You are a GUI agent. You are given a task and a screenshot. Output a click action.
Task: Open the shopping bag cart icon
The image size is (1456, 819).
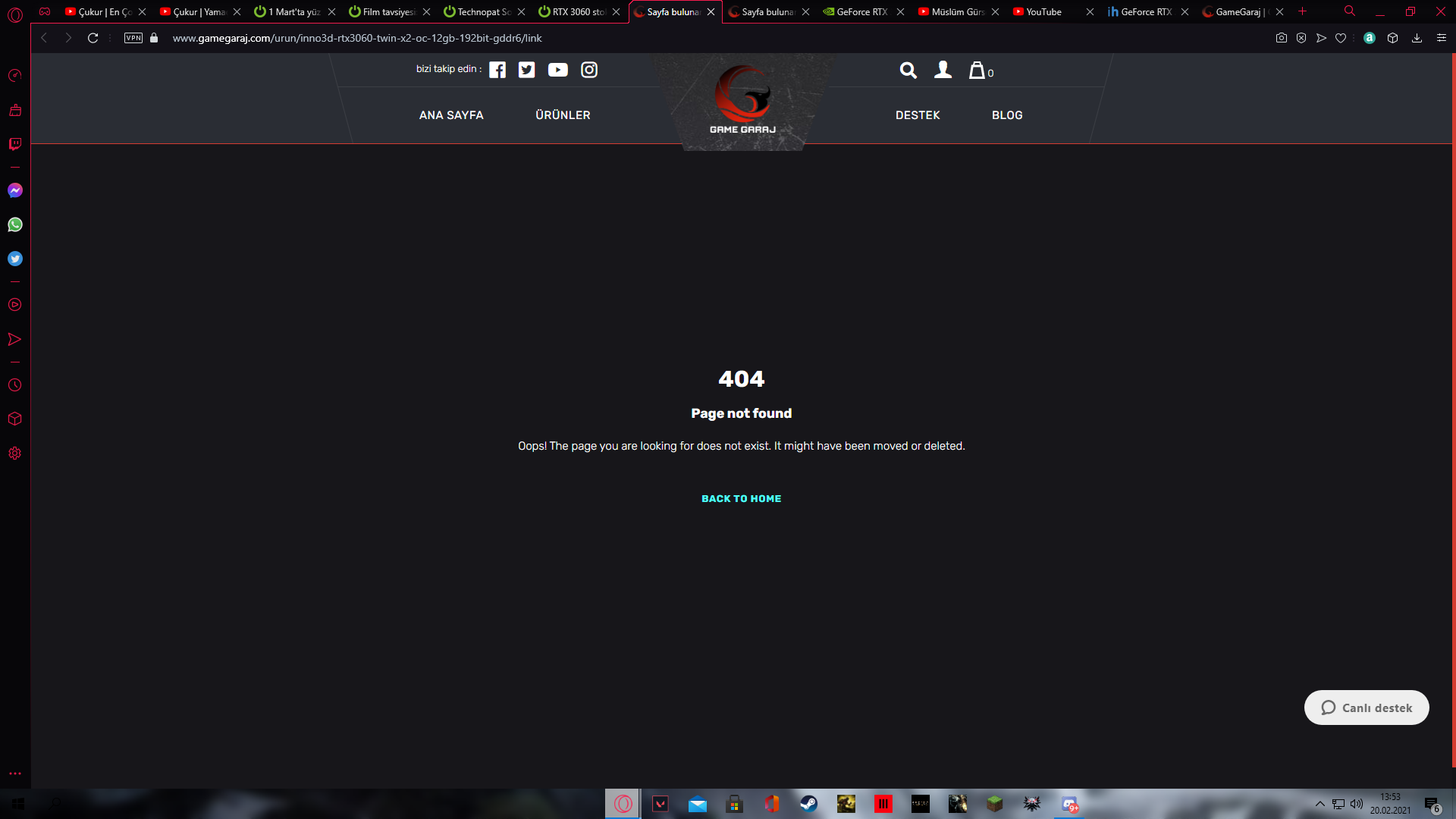[977, 71]
